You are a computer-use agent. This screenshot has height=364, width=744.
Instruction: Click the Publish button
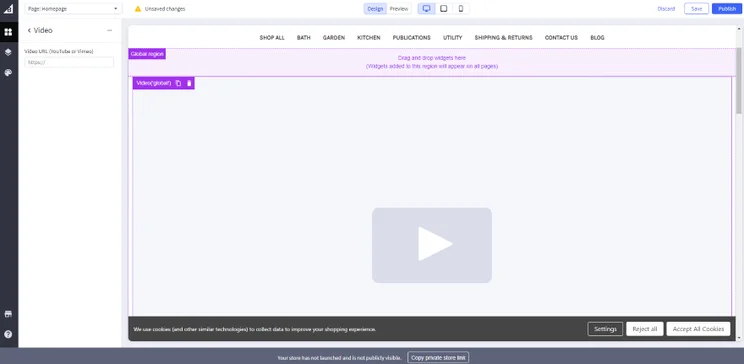click(x=727, y=9)
